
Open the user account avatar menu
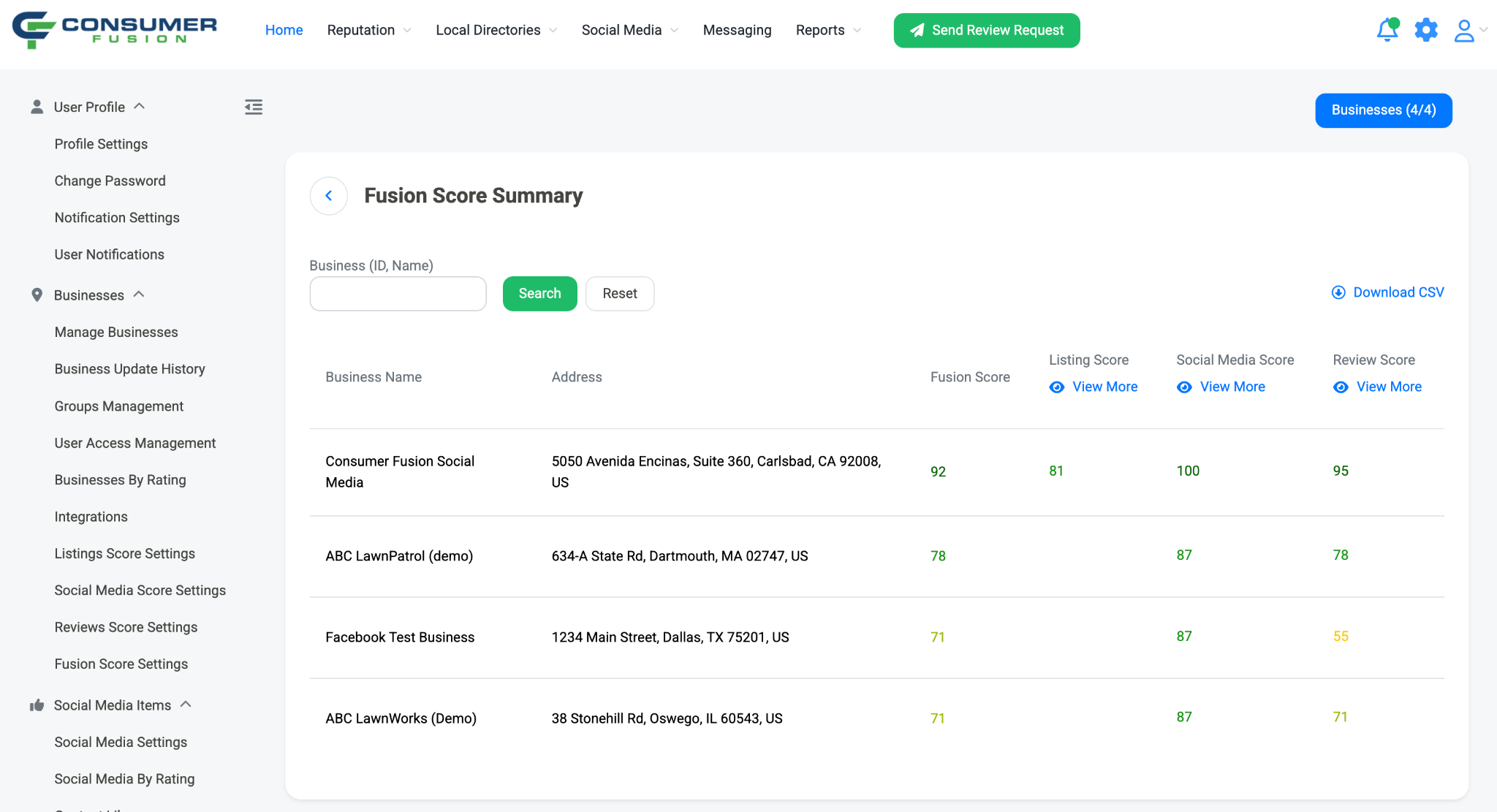[x=1464, y=30]
